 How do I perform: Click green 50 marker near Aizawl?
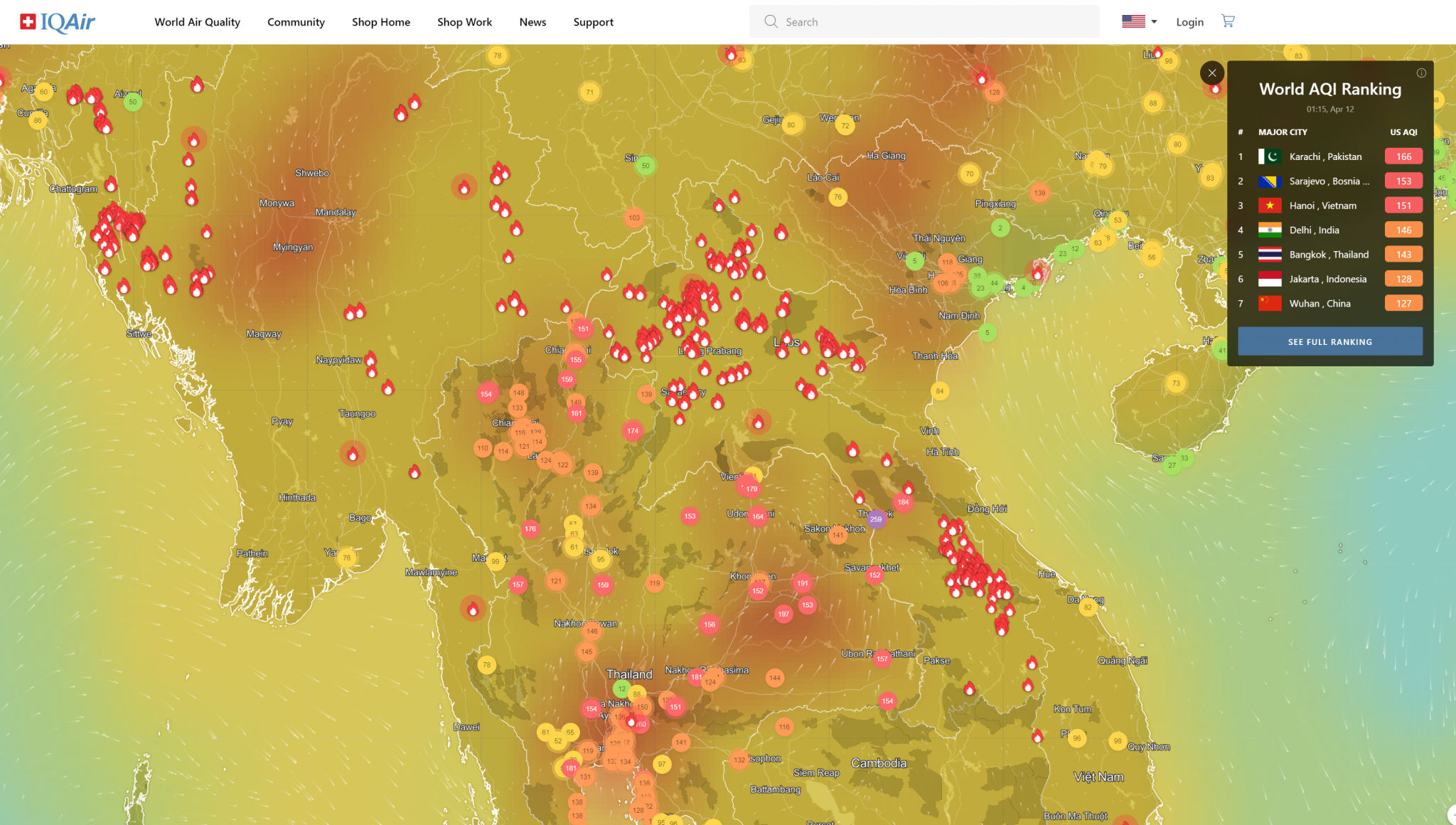click(133, 102)
